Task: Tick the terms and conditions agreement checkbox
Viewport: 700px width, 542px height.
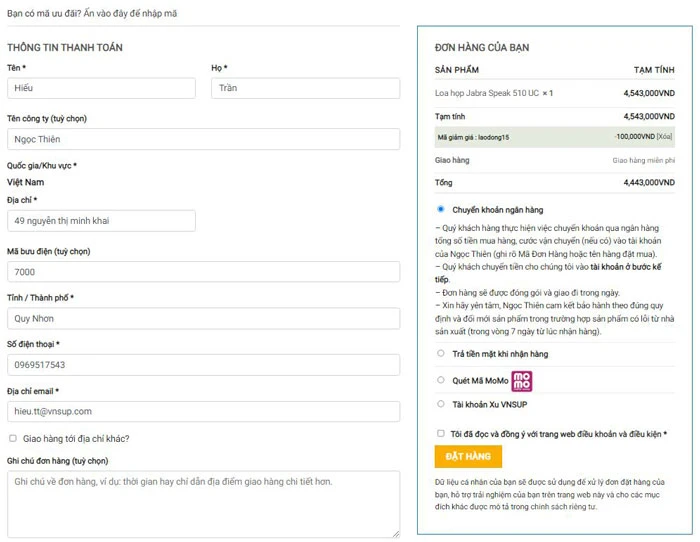Action: 441,434
